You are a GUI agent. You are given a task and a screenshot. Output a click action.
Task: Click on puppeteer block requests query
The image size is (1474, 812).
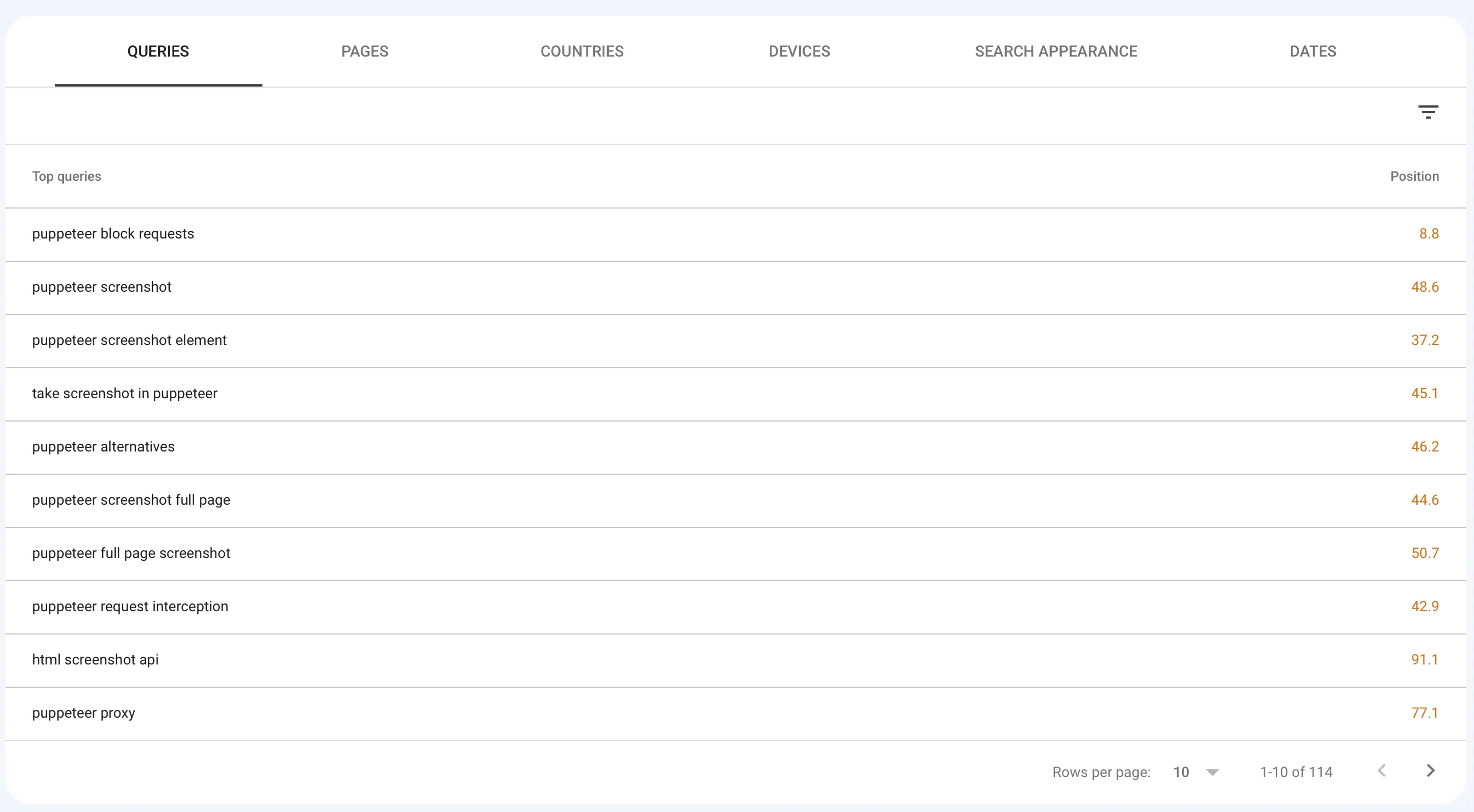coord(113,233)
